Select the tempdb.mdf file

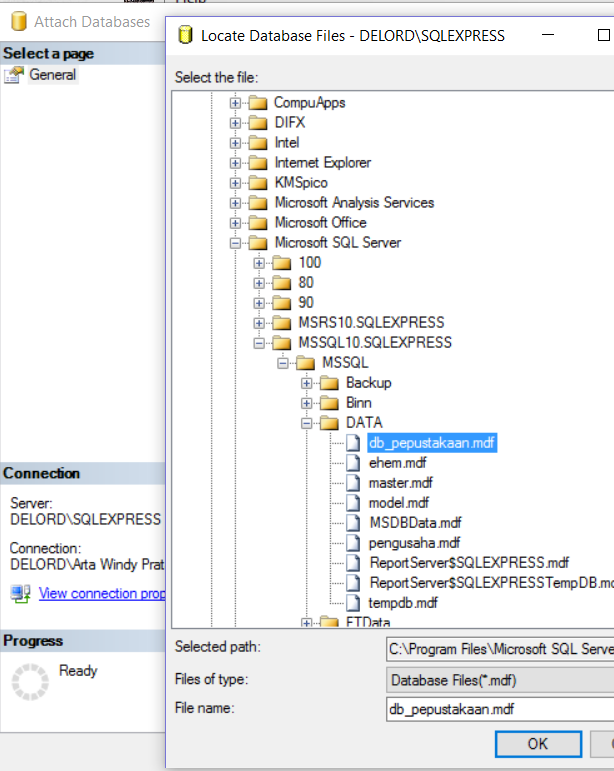(x=403, y=603)
